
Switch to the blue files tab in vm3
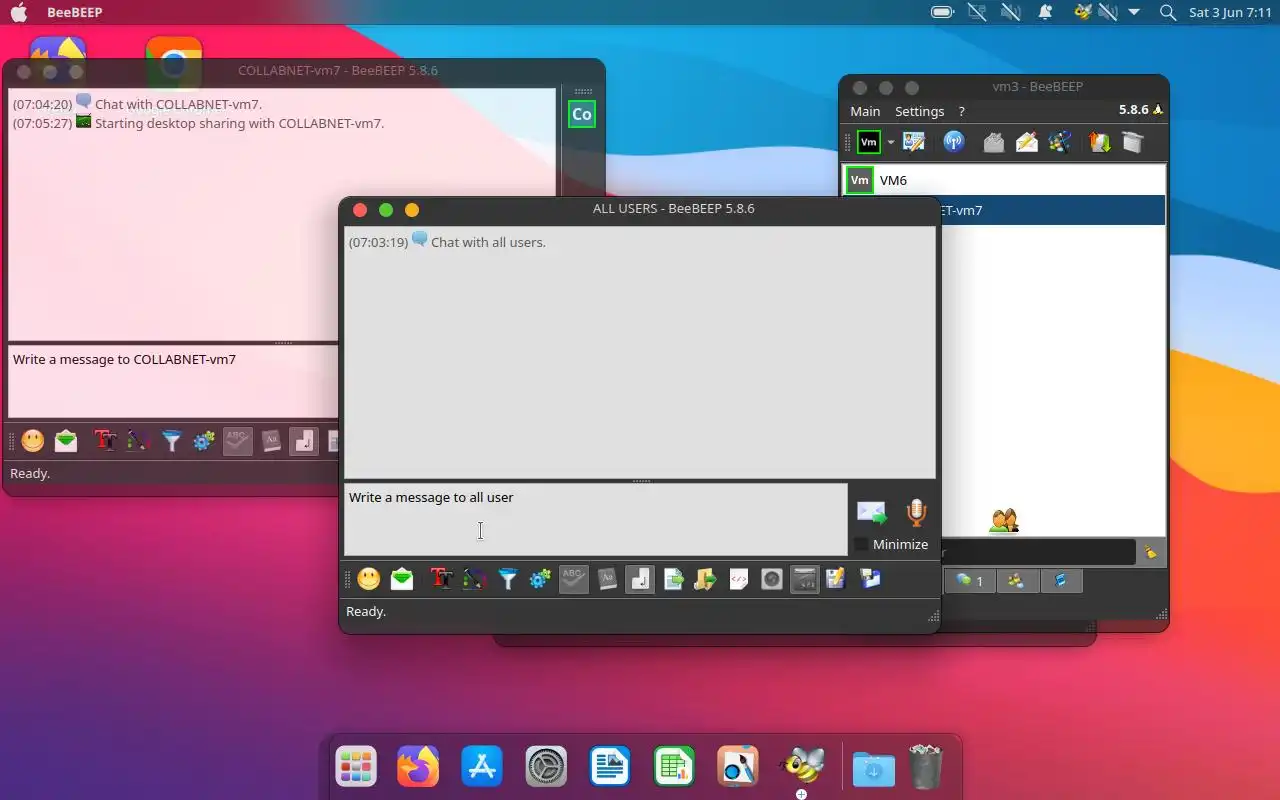click(x=1061, y=581)
